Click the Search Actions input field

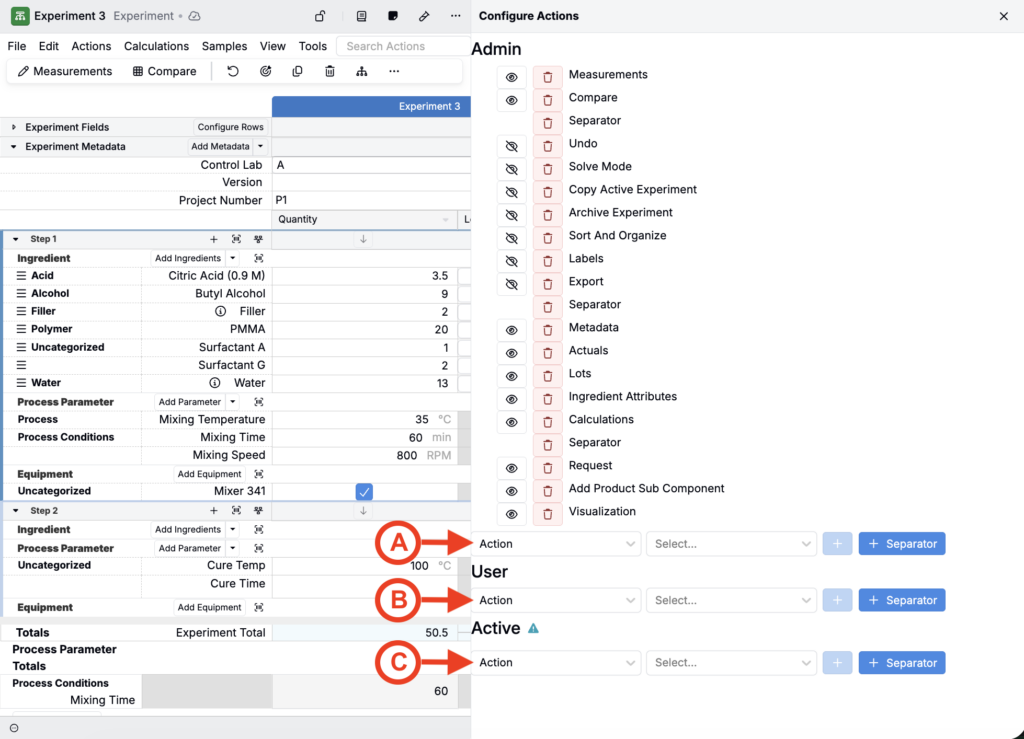(x=402, y=46)
